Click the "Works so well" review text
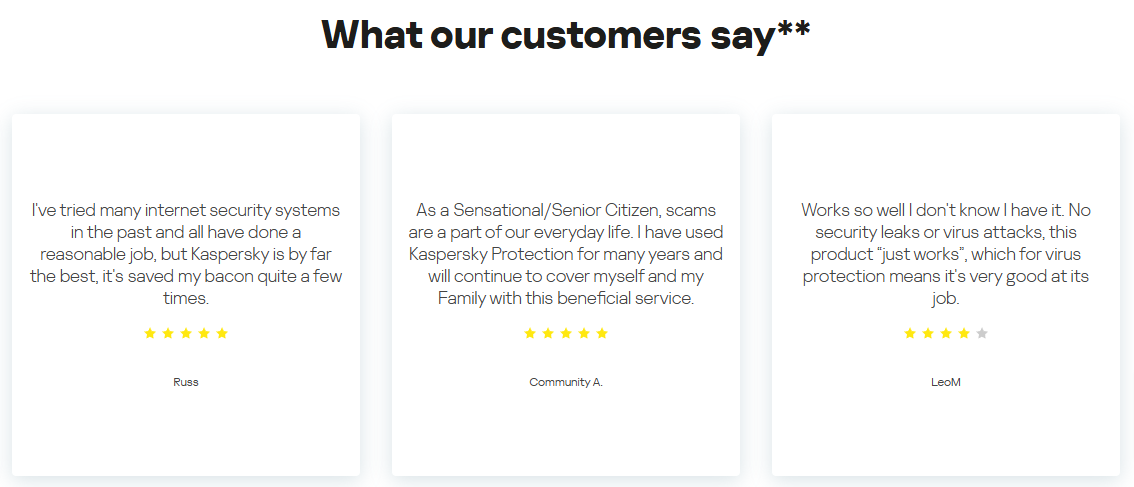1134x487 pixels. (946, 254)
